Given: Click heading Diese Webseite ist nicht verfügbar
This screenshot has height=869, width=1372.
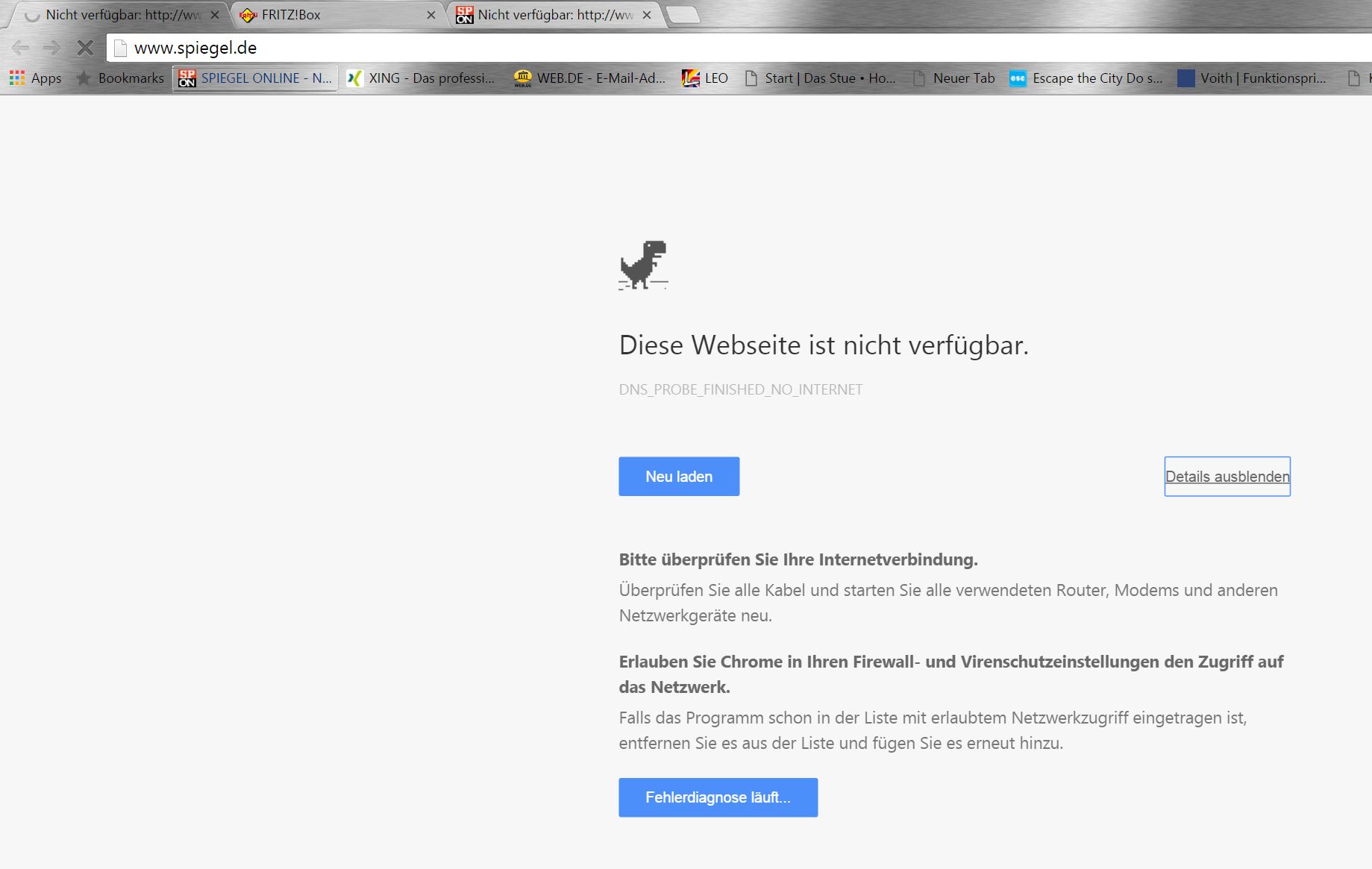Looking at the screenshot, I should click(x=824, y=345).
